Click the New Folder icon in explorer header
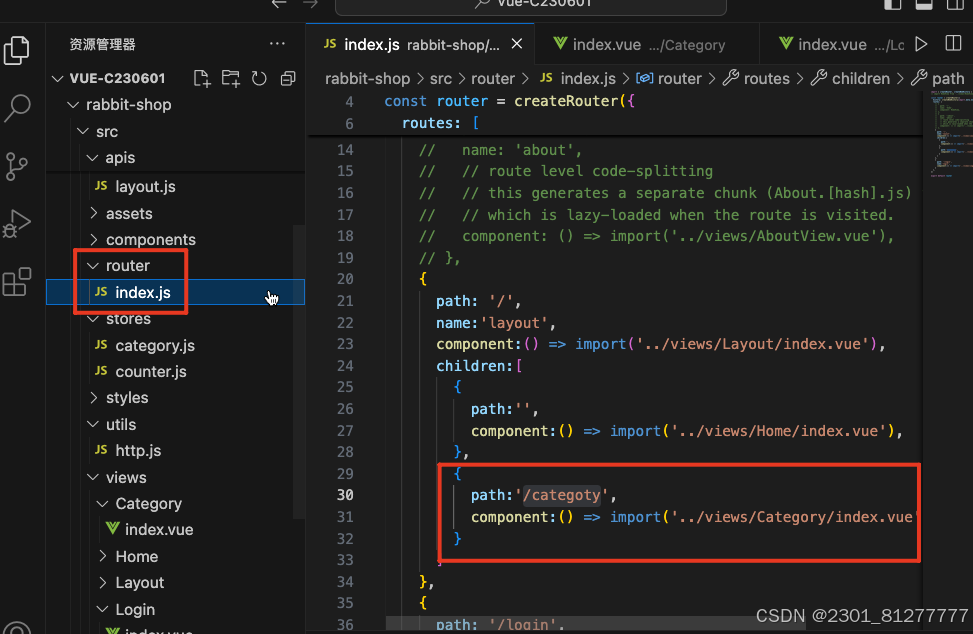The width and height of the screenshot is (973, 634). [231, 78]
